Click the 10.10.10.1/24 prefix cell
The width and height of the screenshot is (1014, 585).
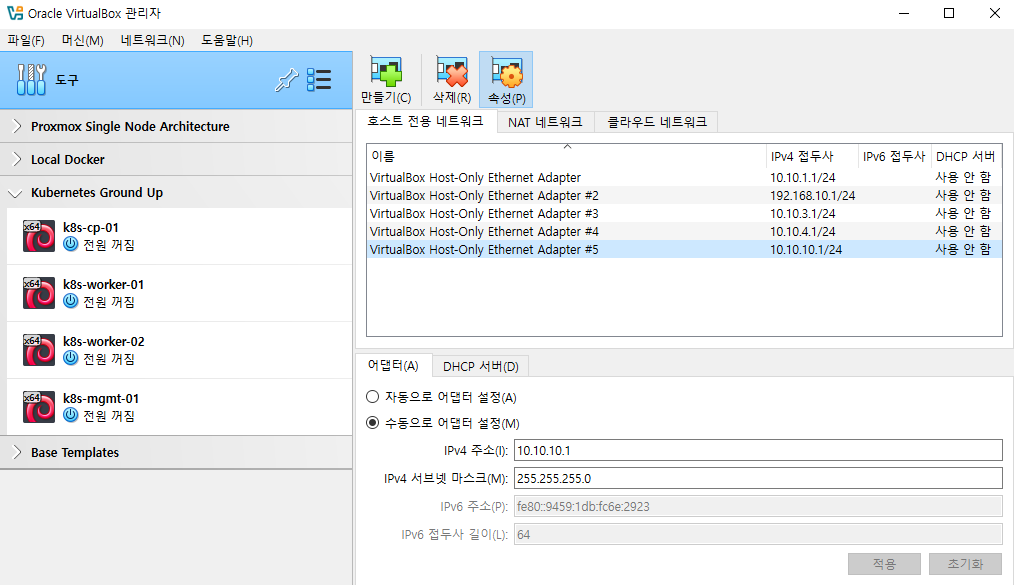pyautogui.click(x=806, y=250)
